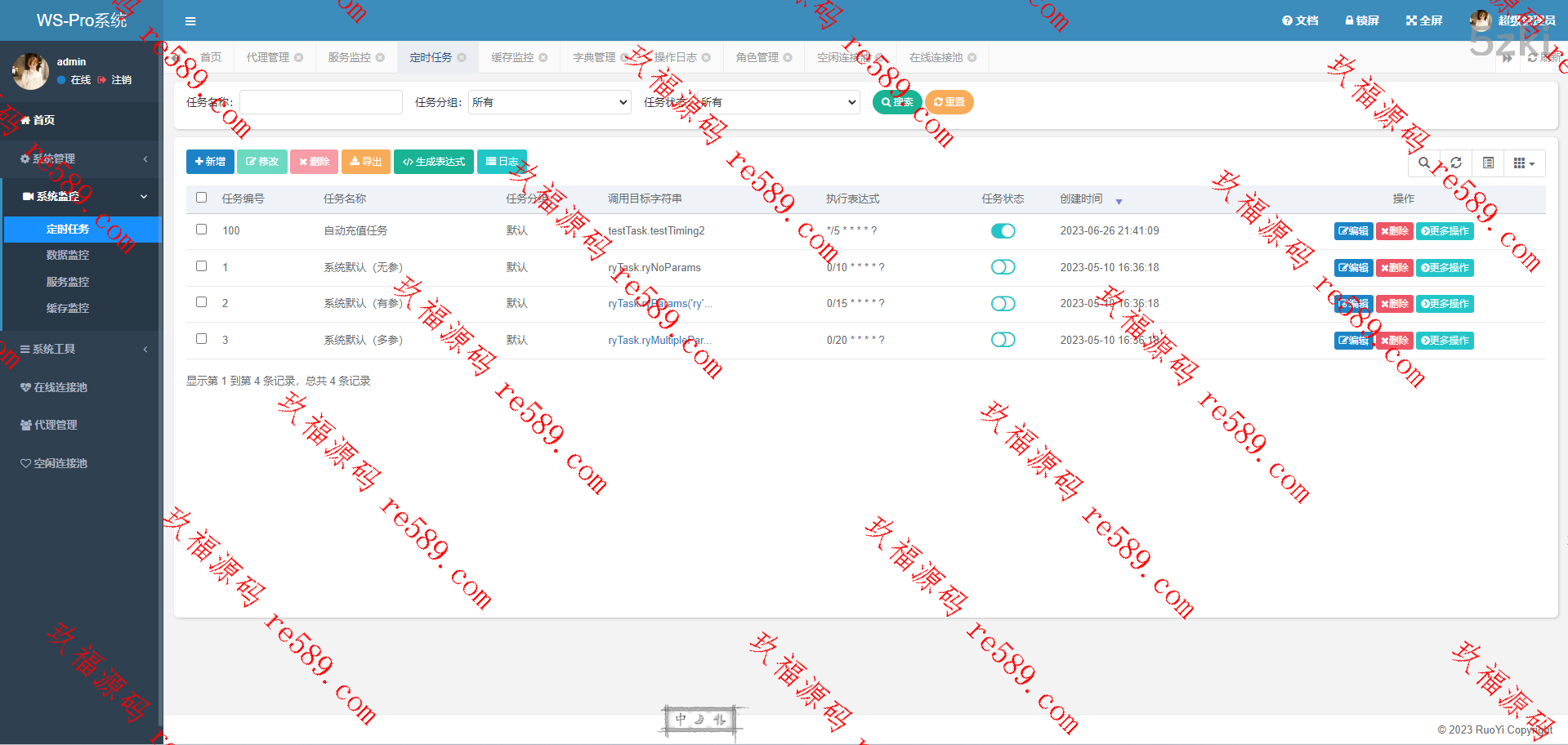Open the fullscreen 全屏 icon

(x=1424, y=20)
